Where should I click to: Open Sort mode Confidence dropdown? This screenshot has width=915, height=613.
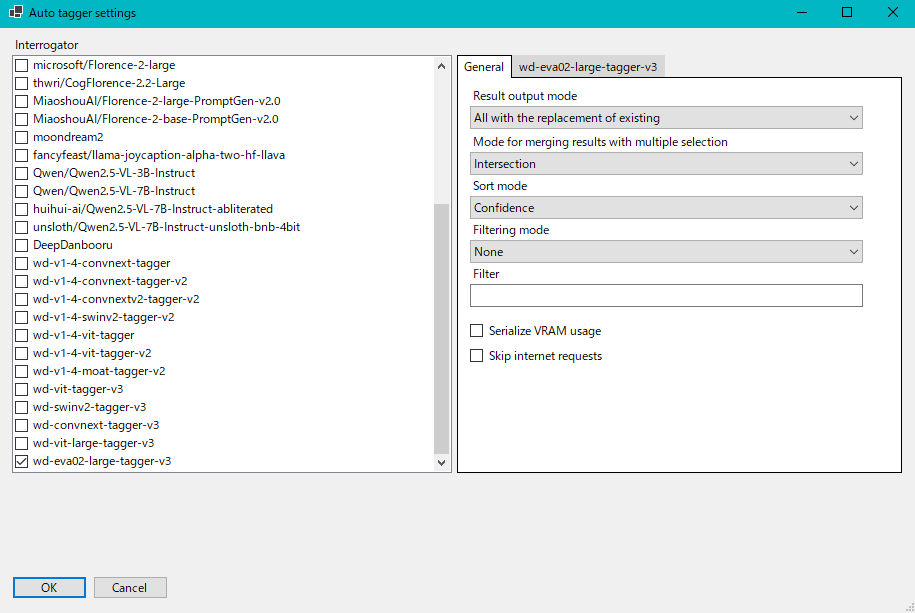666,208
